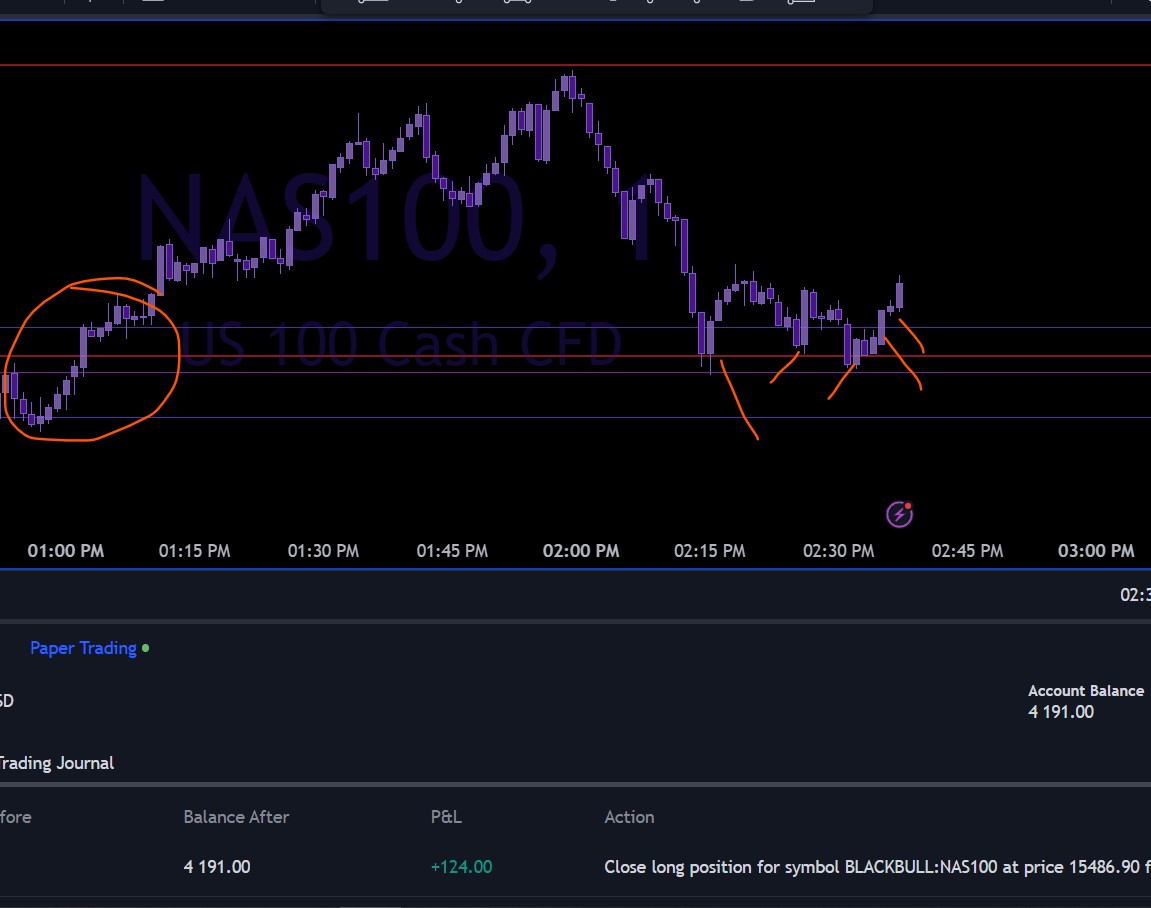The height and width of the screenshot is (908, 1151).
Task: Click the 02:30 PM time axis label
Action: [838, 551]
